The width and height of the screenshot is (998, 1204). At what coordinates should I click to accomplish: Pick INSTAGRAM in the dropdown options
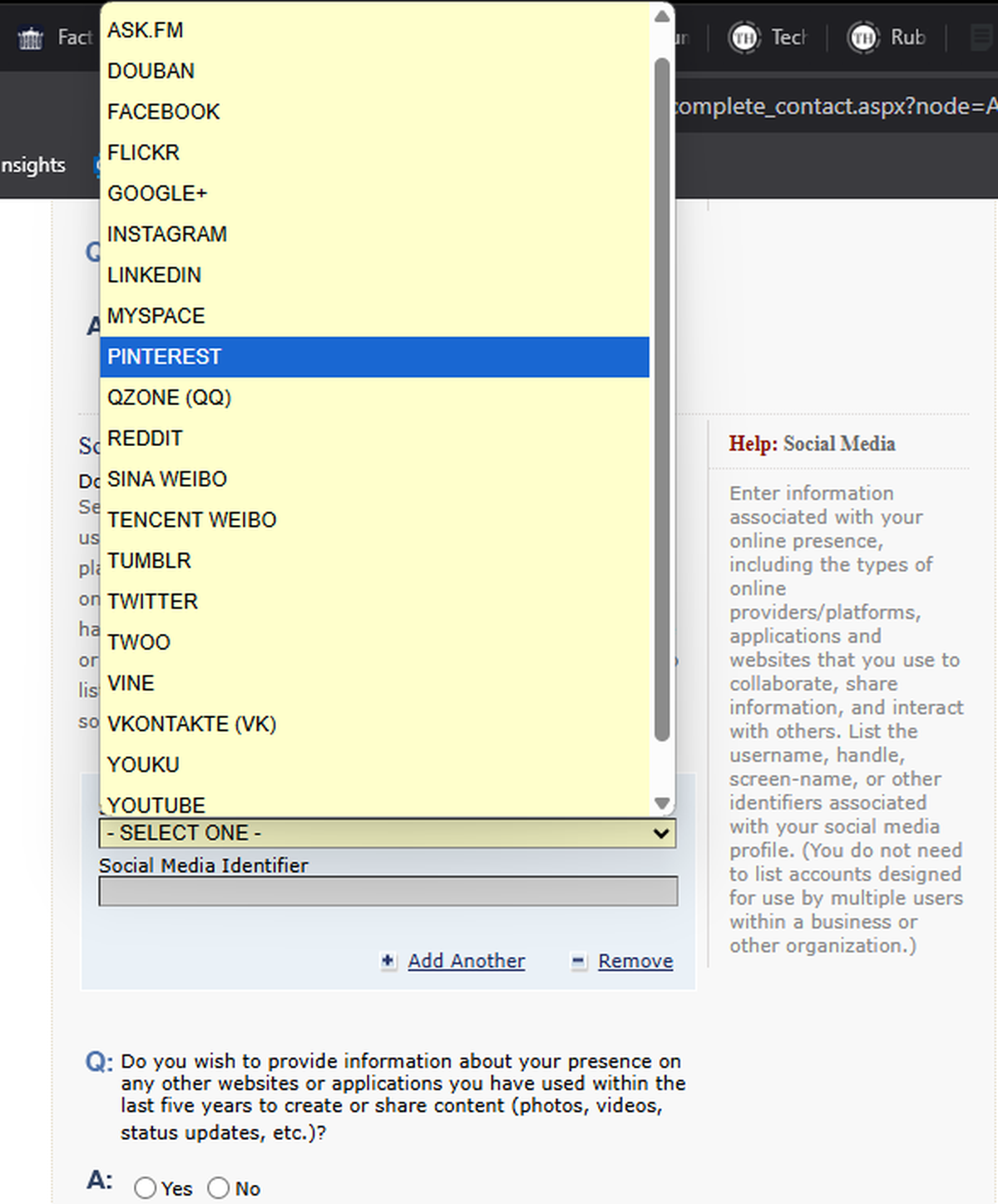coord(374,235)
